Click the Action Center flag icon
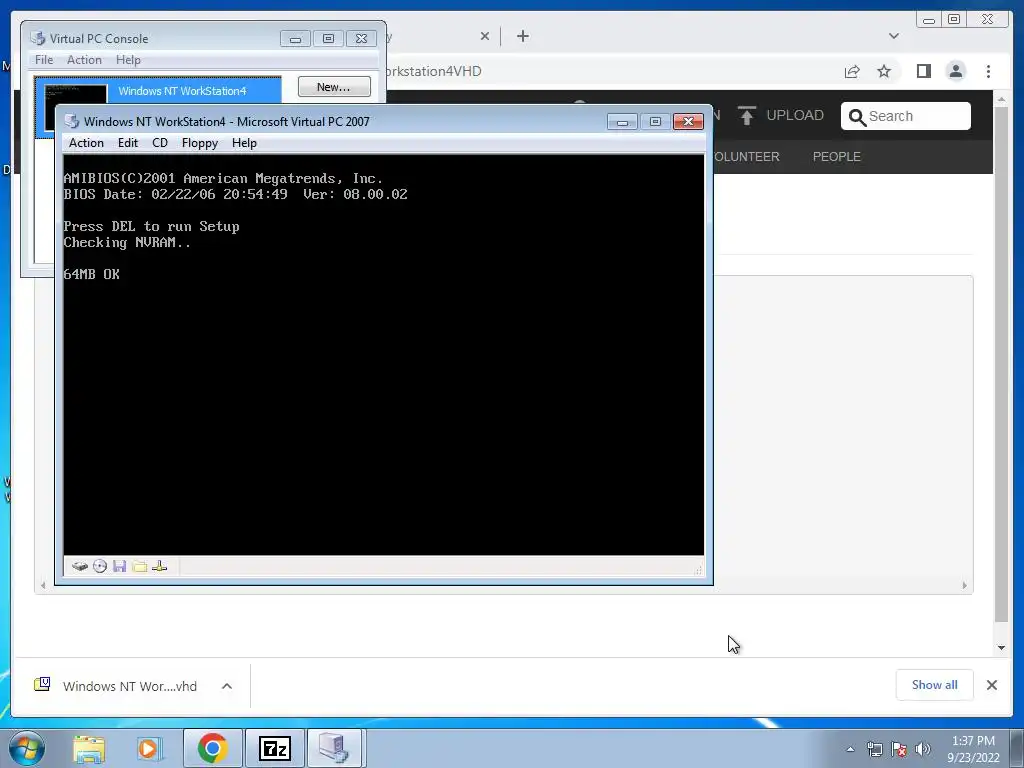Image resolution: width=1024 pixels, height=768 pixels. click(899, 749)
